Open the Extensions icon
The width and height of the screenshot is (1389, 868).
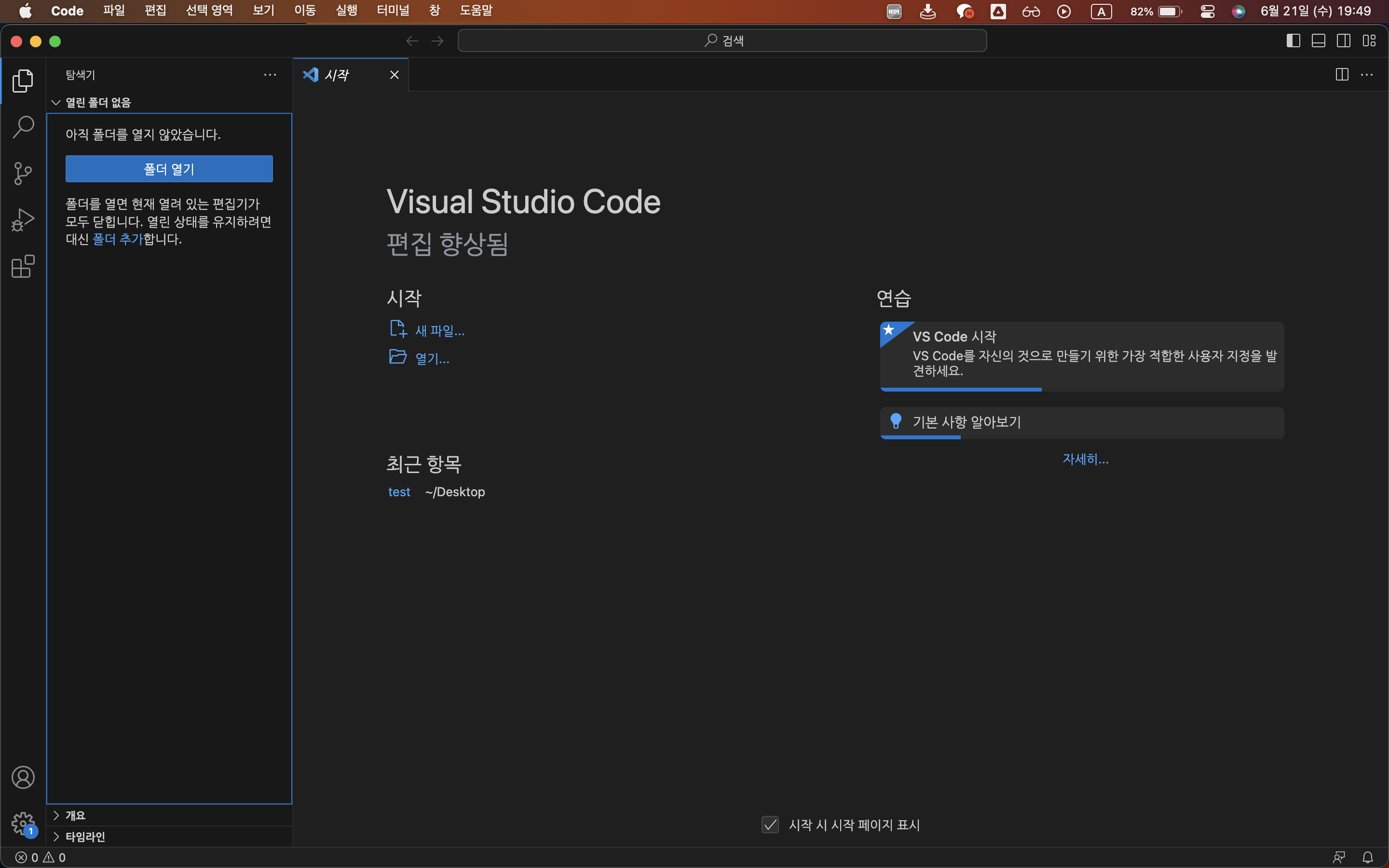point(22,266)
